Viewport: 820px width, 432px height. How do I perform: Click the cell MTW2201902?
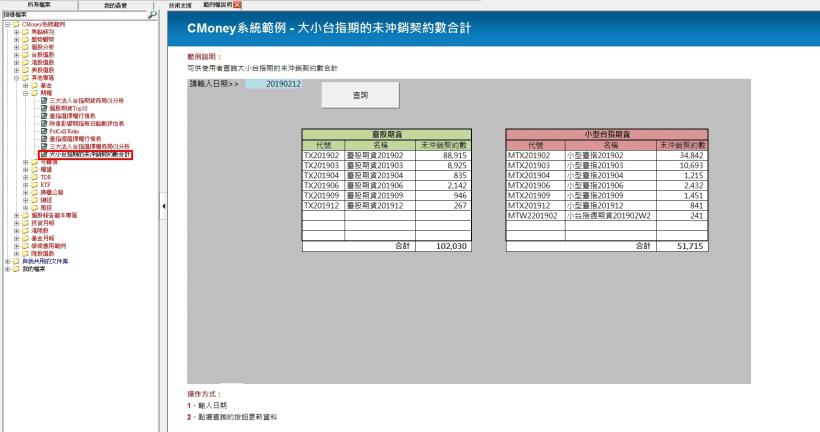[x=536, y=215]
